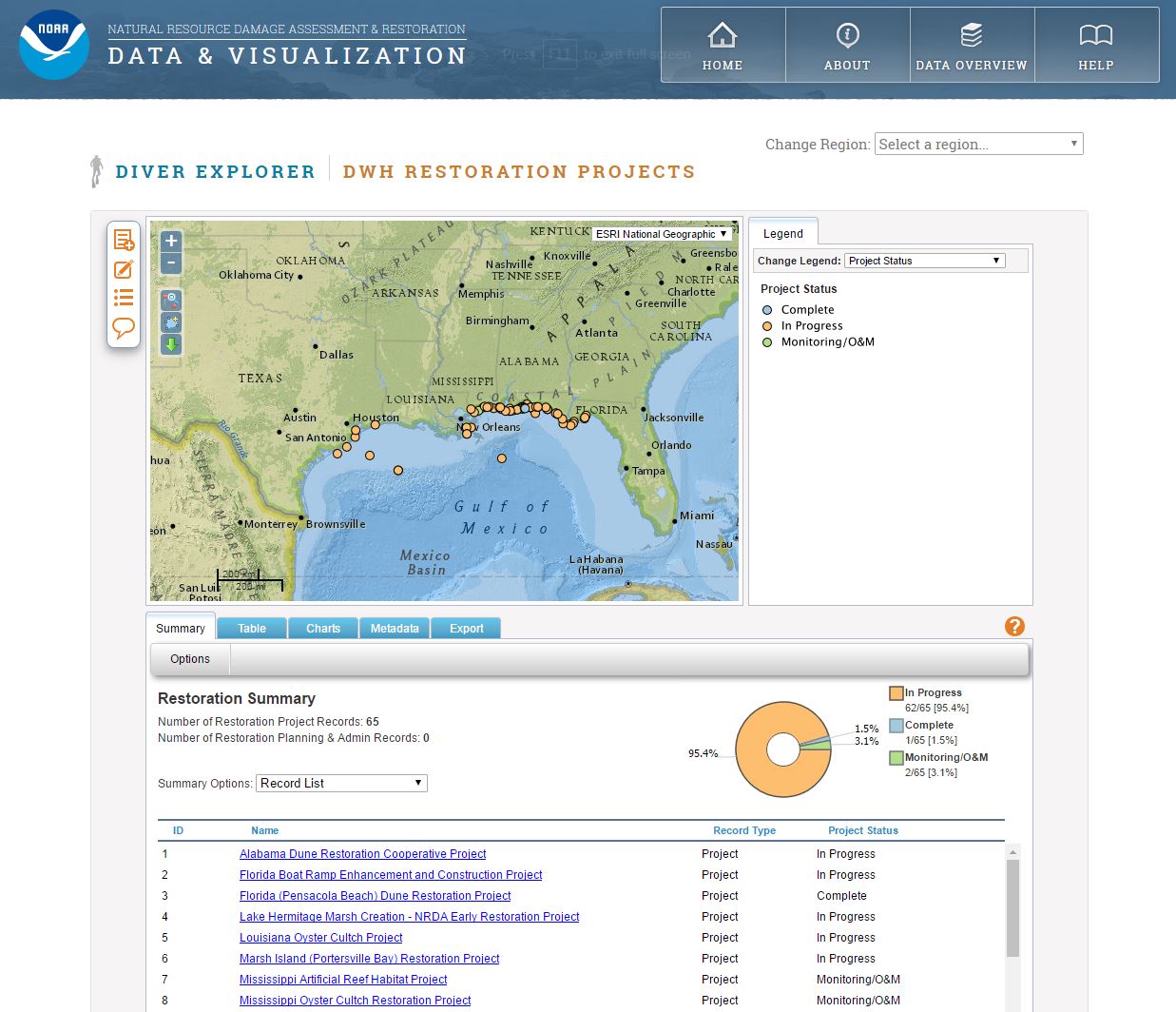Select the Legend tab
Image resolution: width=1176 pixels, height=1012 pixels.
pos(783,233)
